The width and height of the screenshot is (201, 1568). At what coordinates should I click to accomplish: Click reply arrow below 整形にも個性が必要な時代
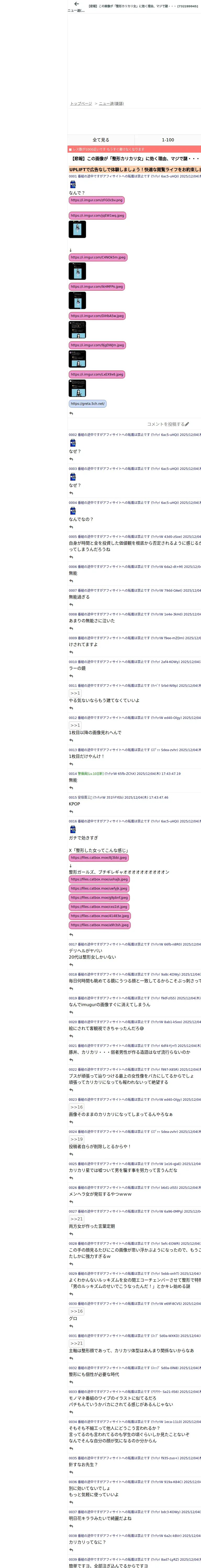(x=71, y=1382)
